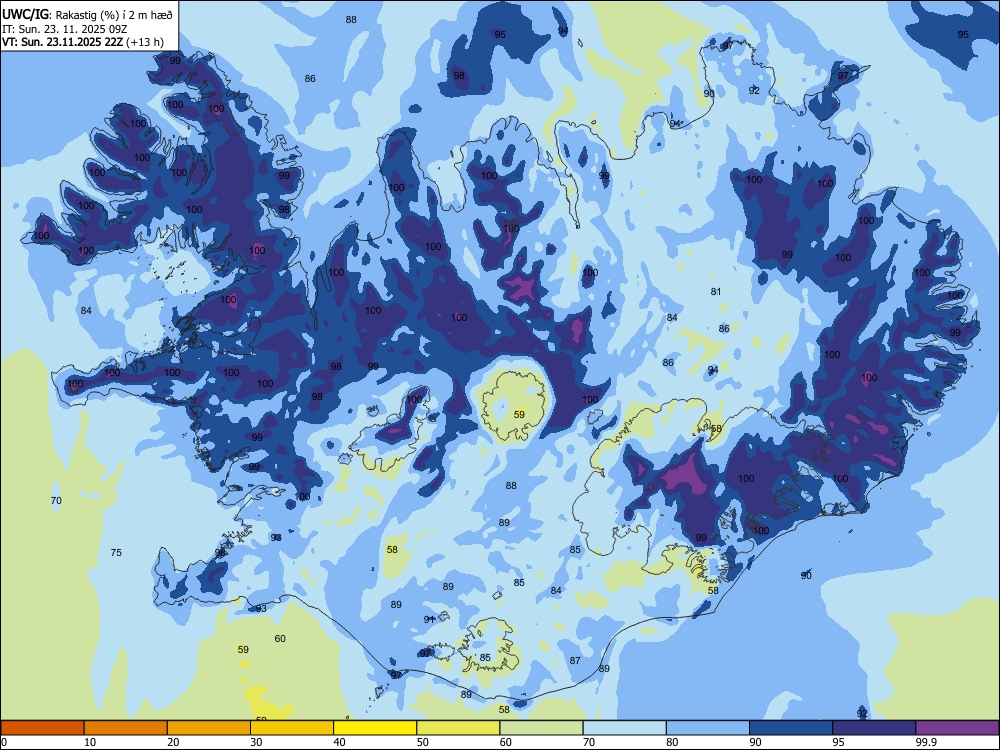Select the dark indigo 95–99.9 legend swatch
1000x750 pixels.
click(x=874, y=728)
